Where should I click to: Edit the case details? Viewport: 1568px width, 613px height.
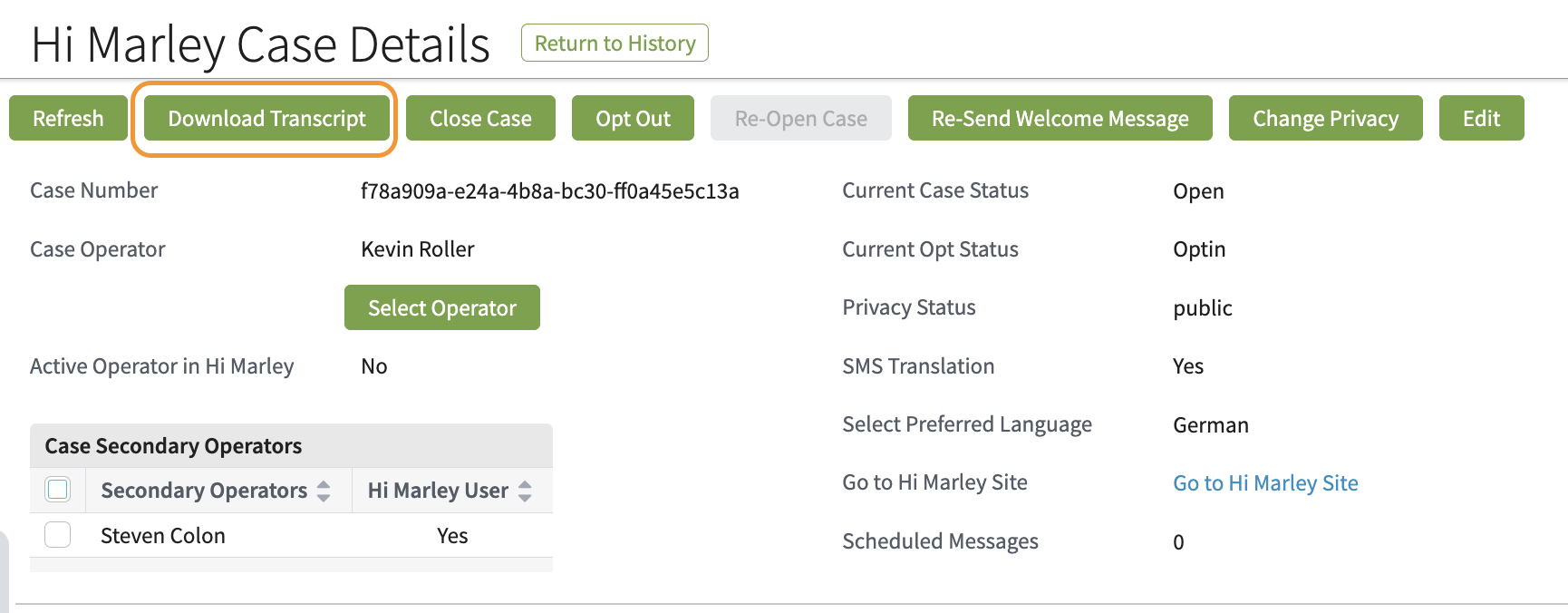[x=1481, y=118]
